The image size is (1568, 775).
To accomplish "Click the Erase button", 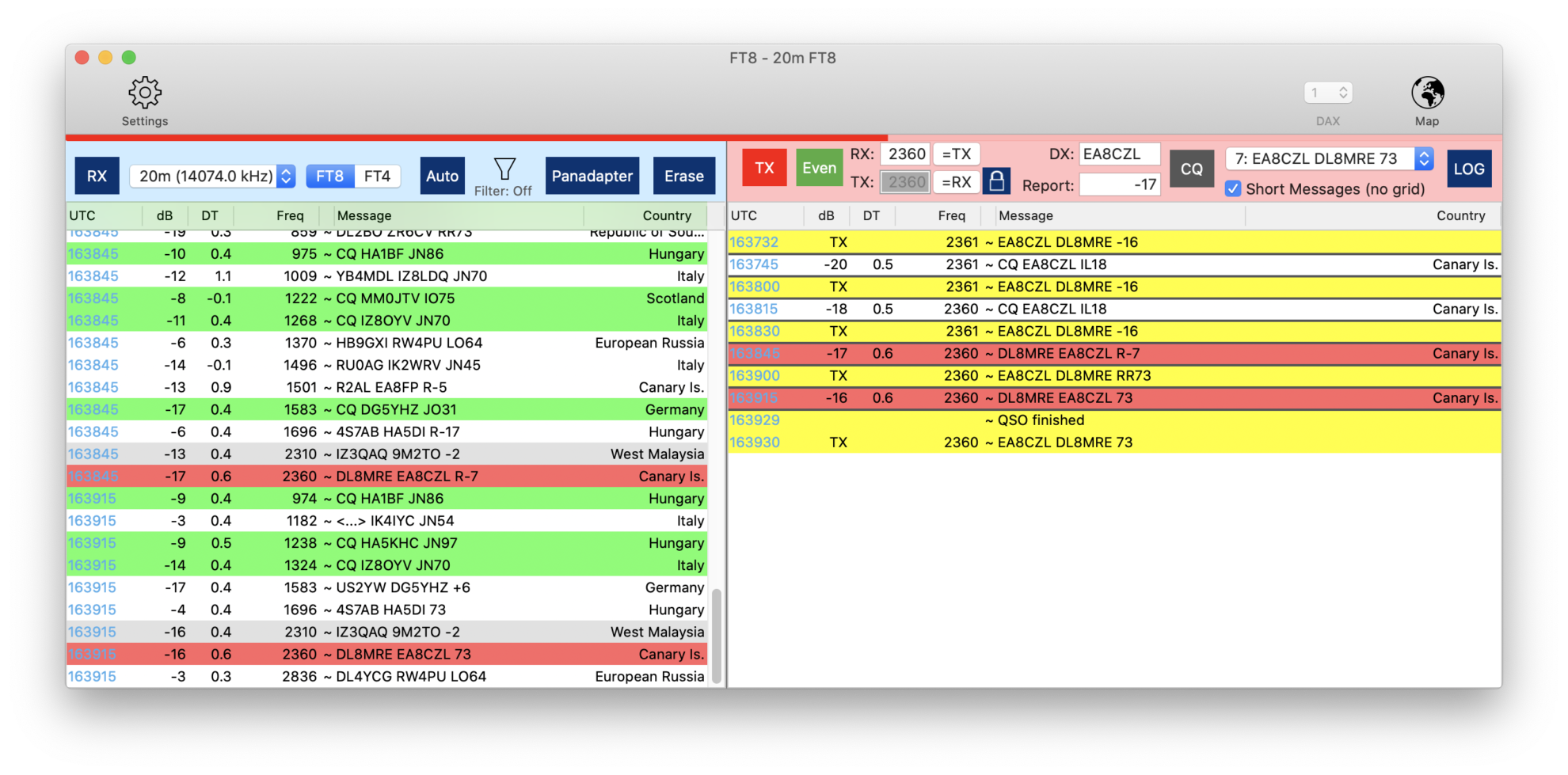I will (684, 176).
